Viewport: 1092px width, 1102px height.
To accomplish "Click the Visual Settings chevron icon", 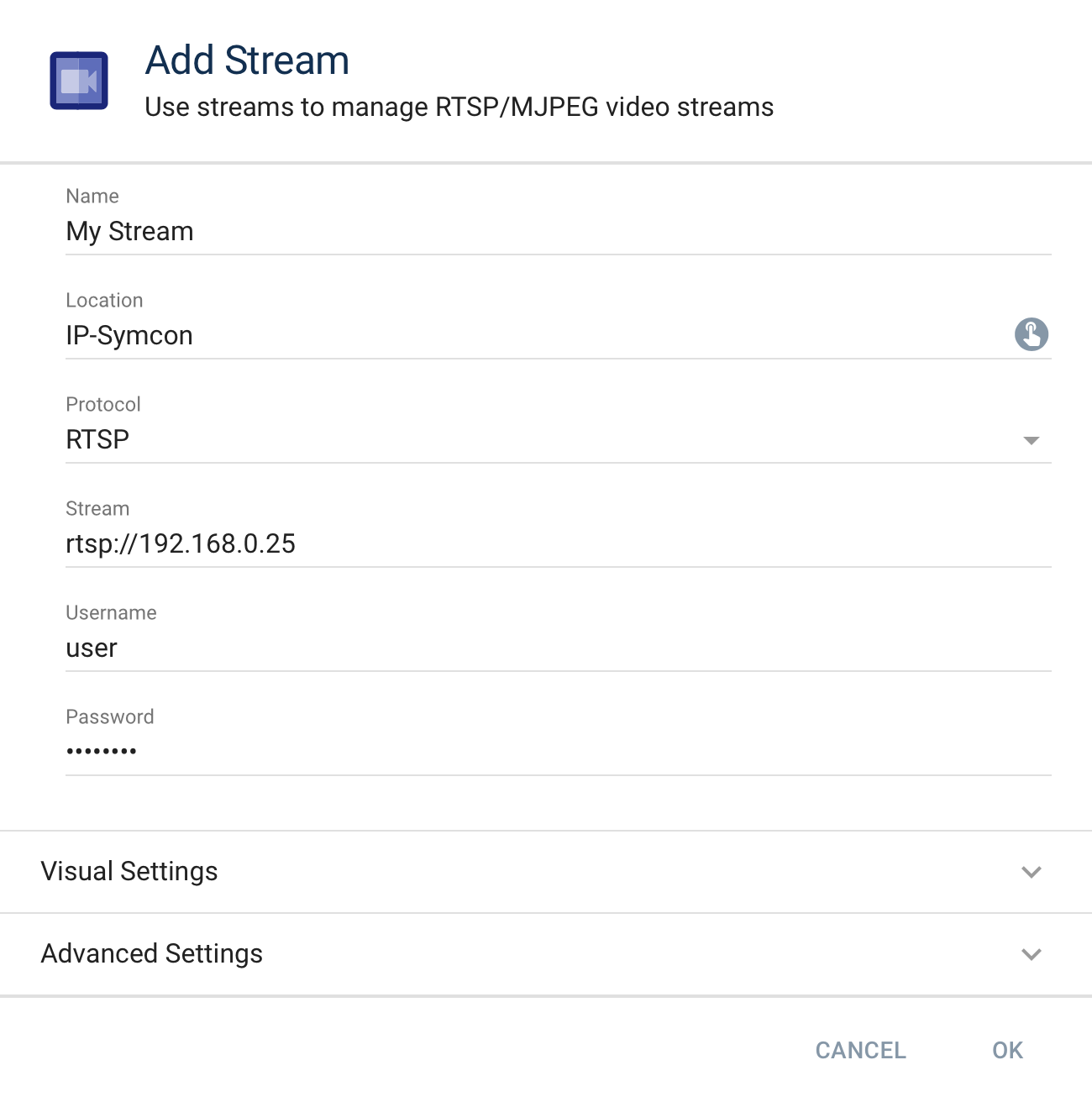I will 1032,872.
